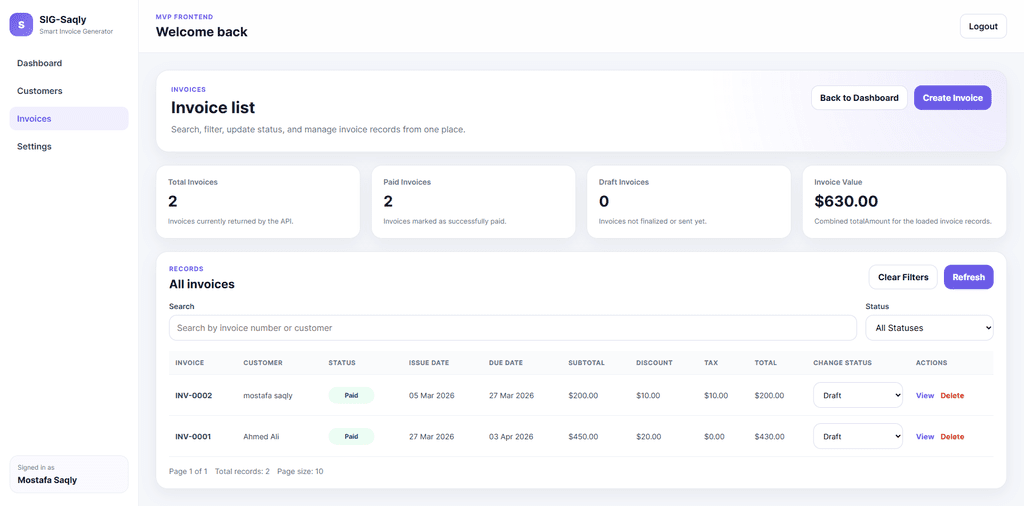1024x506 pixels.
Task: Select Invoices in the sidebar
Action: point(34,119)
